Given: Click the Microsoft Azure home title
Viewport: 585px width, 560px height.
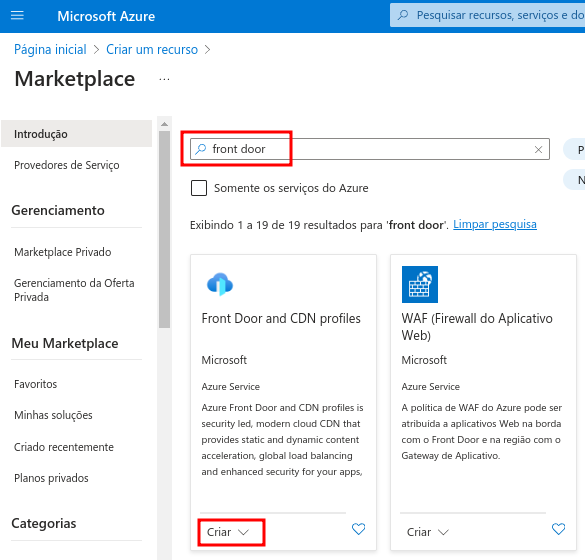Looking at the screenshot, I should (x=106, y=16).
